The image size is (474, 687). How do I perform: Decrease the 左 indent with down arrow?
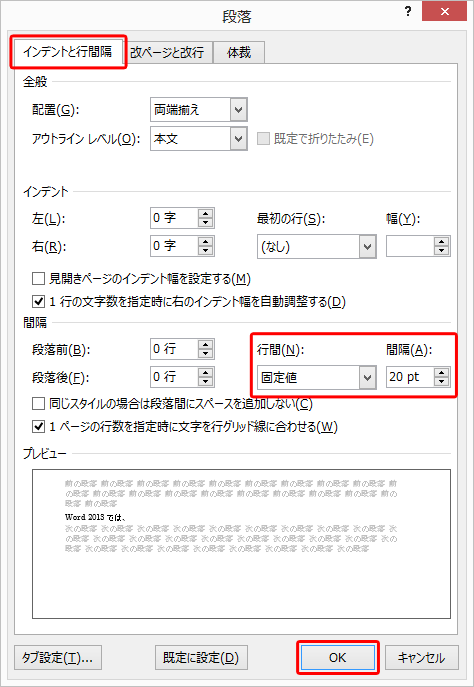(x=205, y=223)
